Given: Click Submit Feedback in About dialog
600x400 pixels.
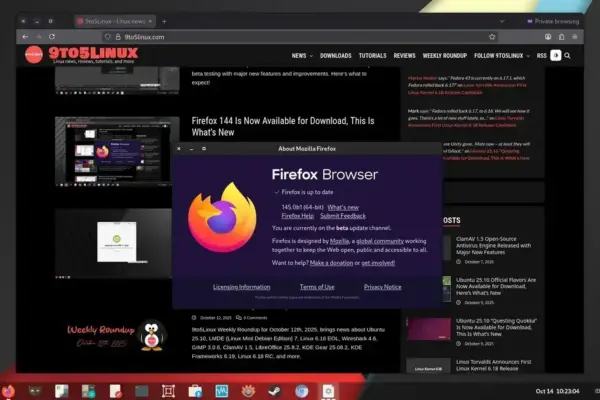Looking at the screenshot, I should pyautogui.click(x=343, y=216).
